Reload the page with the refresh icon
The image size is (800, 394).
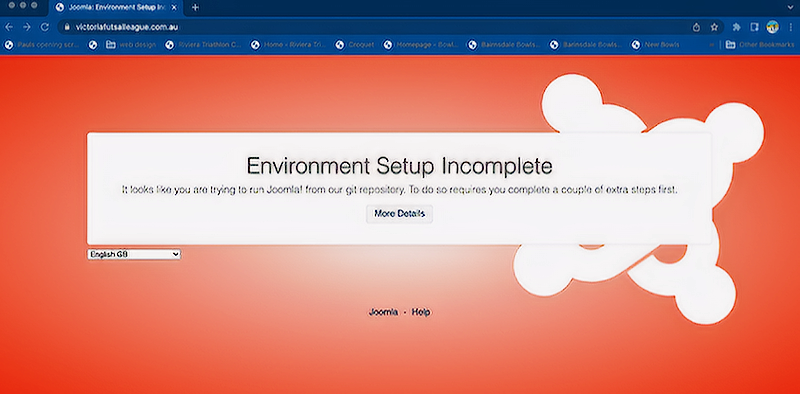45,27
